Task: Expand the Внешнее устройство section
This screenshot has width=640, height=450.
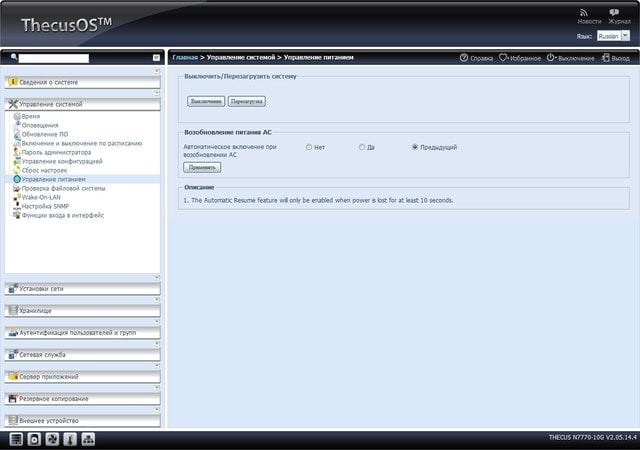Action: click(82, 421)
